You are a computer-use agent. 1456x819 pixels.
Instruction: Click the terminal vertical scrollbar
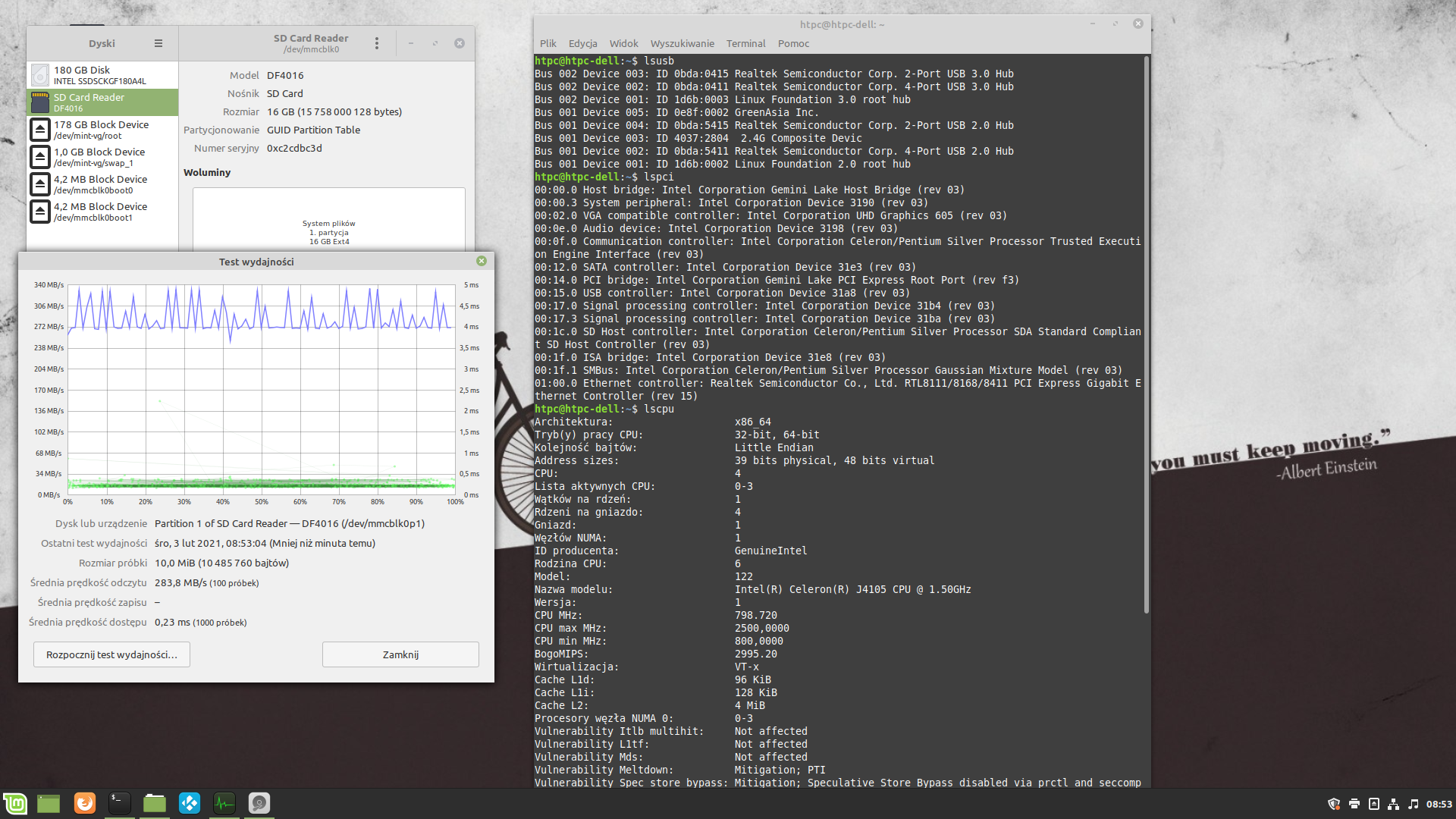tap(1146, 334)
